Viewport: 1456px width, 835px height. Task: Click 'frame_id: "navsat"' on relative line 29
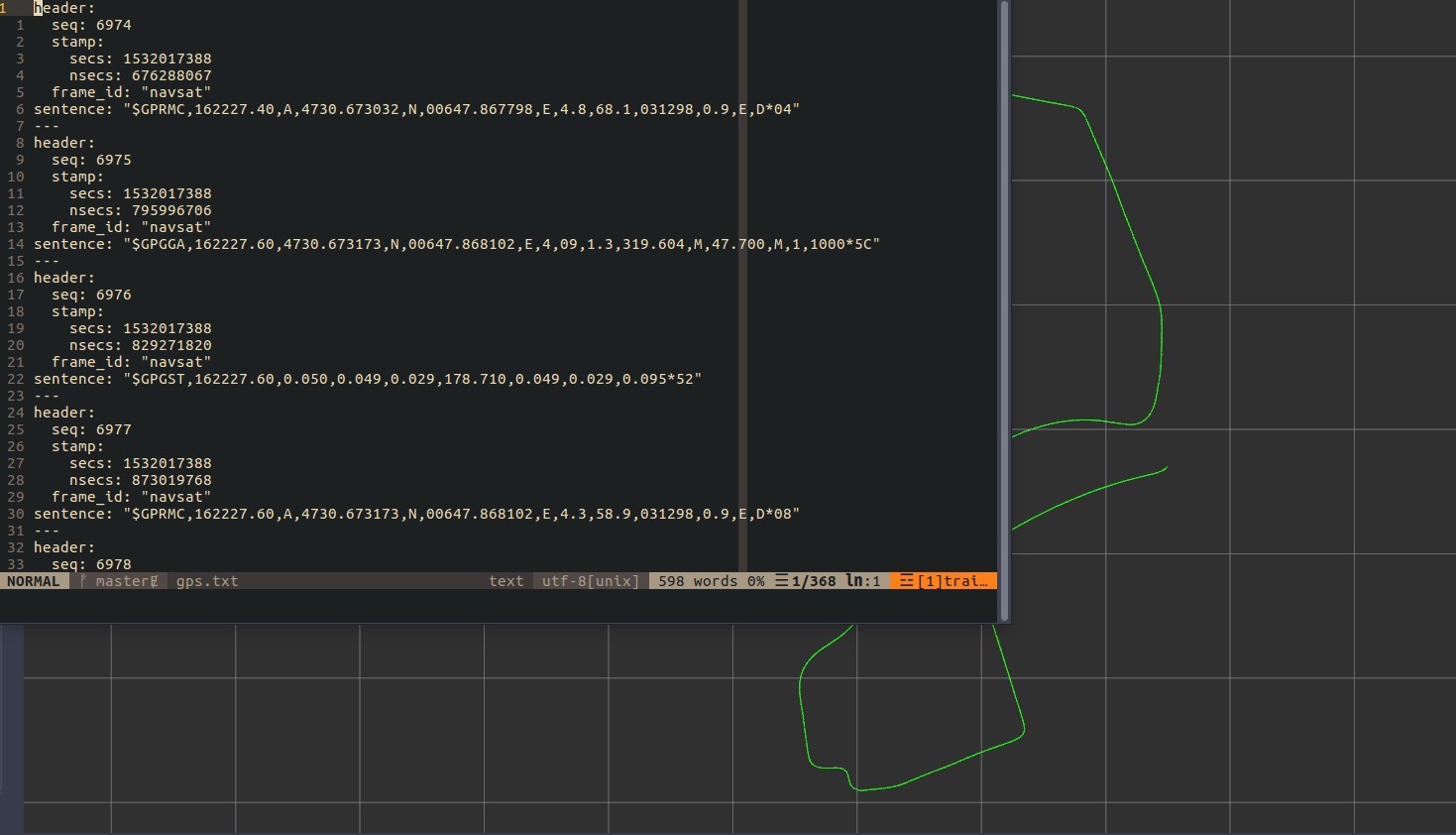(131, 497)
